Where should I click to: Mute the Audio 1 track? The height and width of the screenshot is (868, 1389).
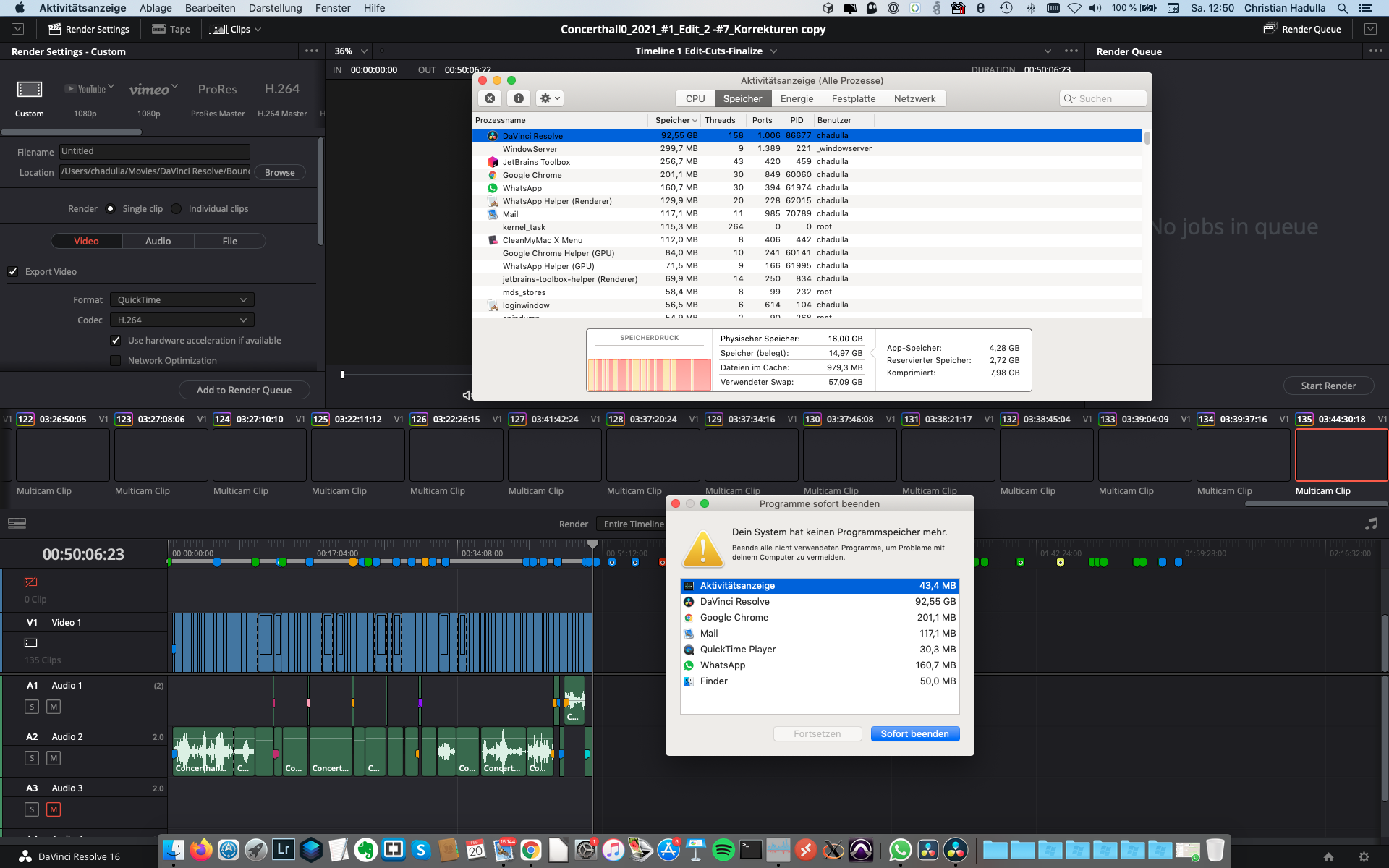click(54, 707)
